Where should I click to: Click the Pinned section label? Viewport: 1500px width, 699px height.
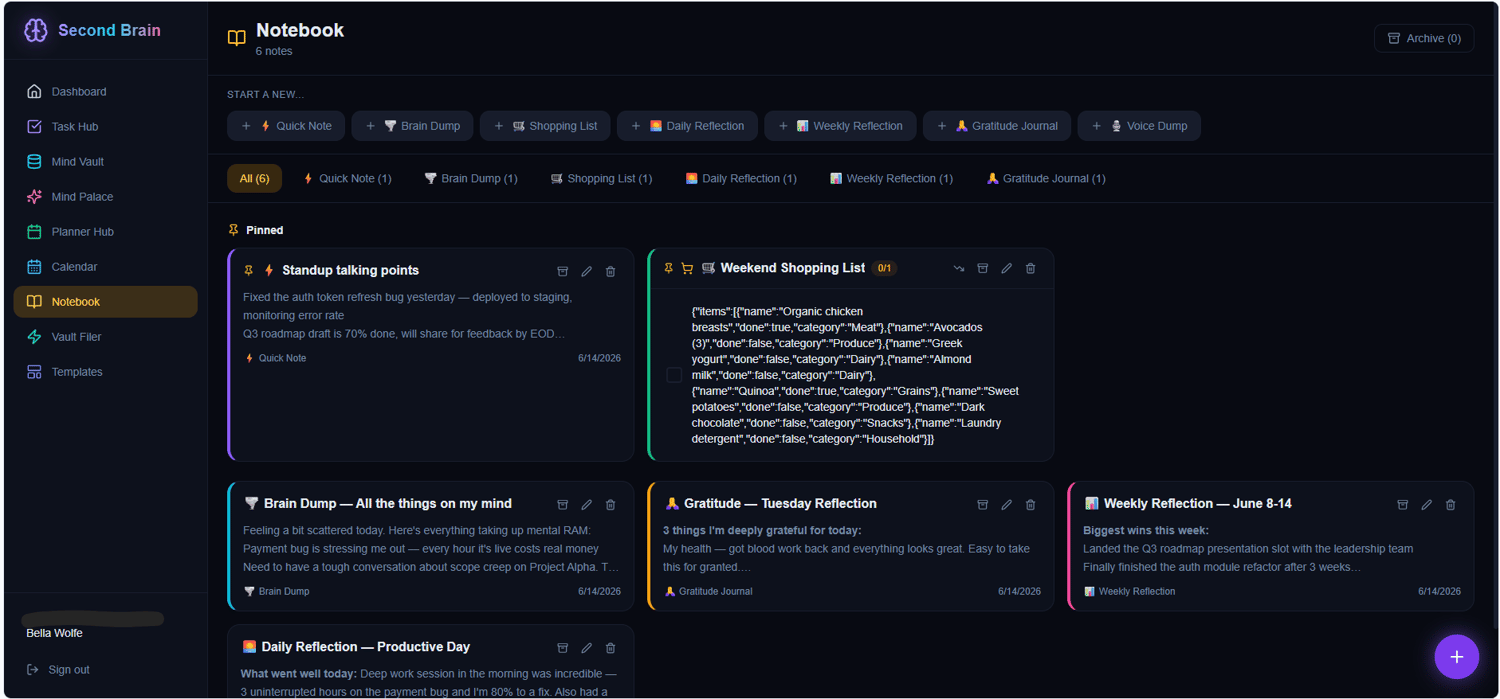[264, 230]
